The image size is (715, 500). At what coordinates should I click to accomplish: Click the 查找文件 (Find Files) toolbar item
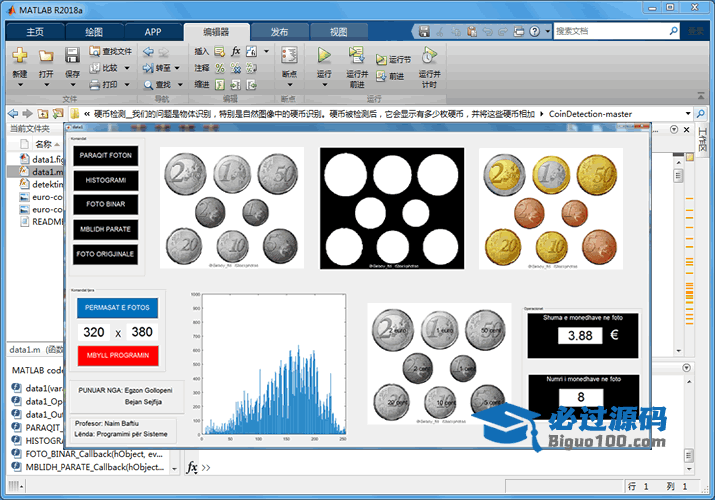point(110,51)
